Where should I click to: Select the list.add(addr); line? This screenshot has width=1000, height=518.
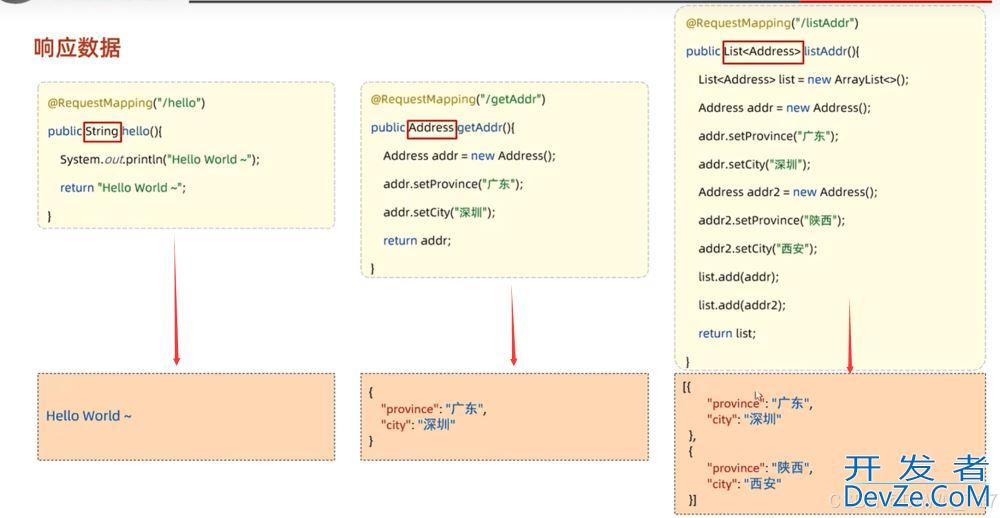[x=739, y=277]
